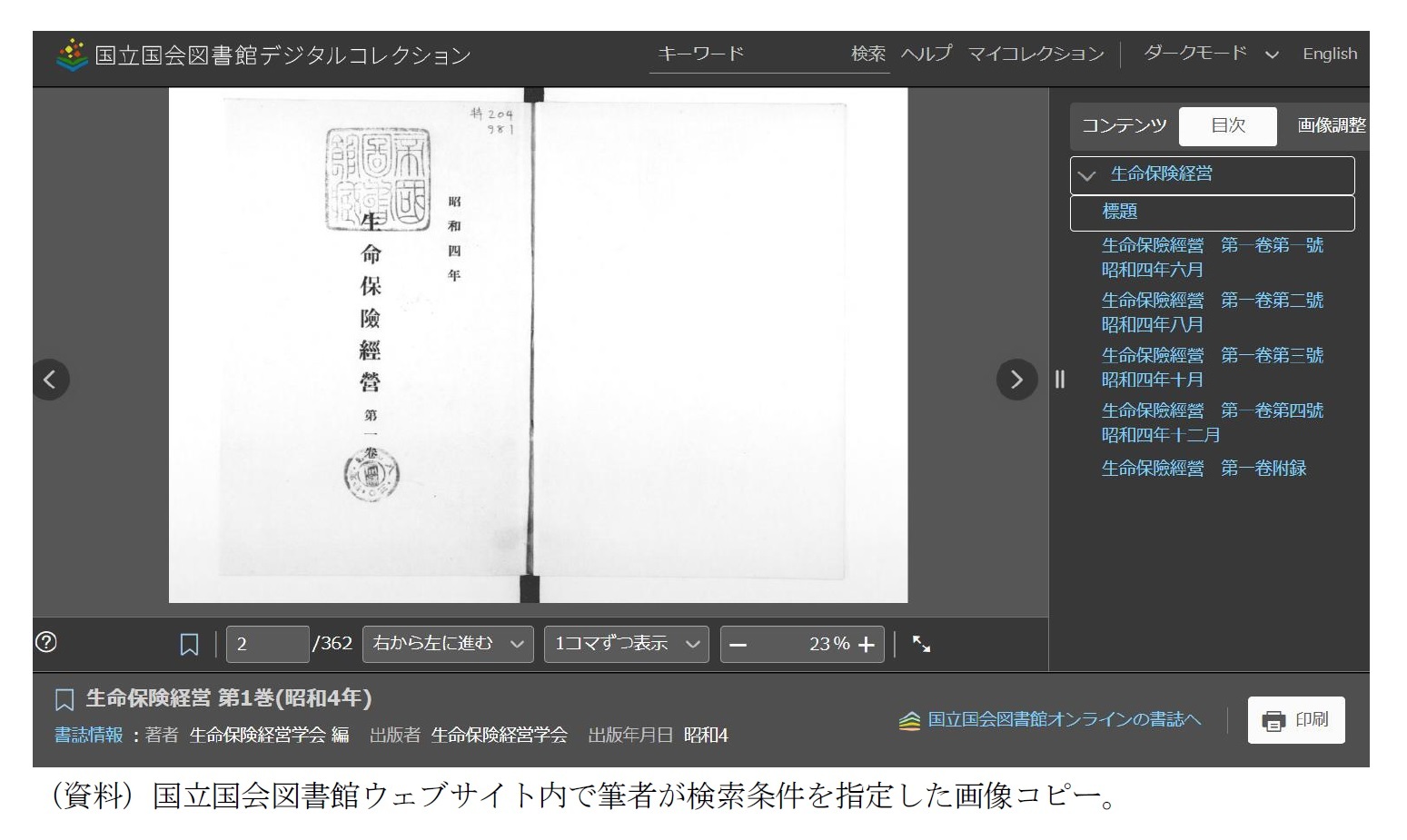Screen dimensions: 1407x840
Task: Open the 画像調整 panel tab
Action: click(1332, 126)
